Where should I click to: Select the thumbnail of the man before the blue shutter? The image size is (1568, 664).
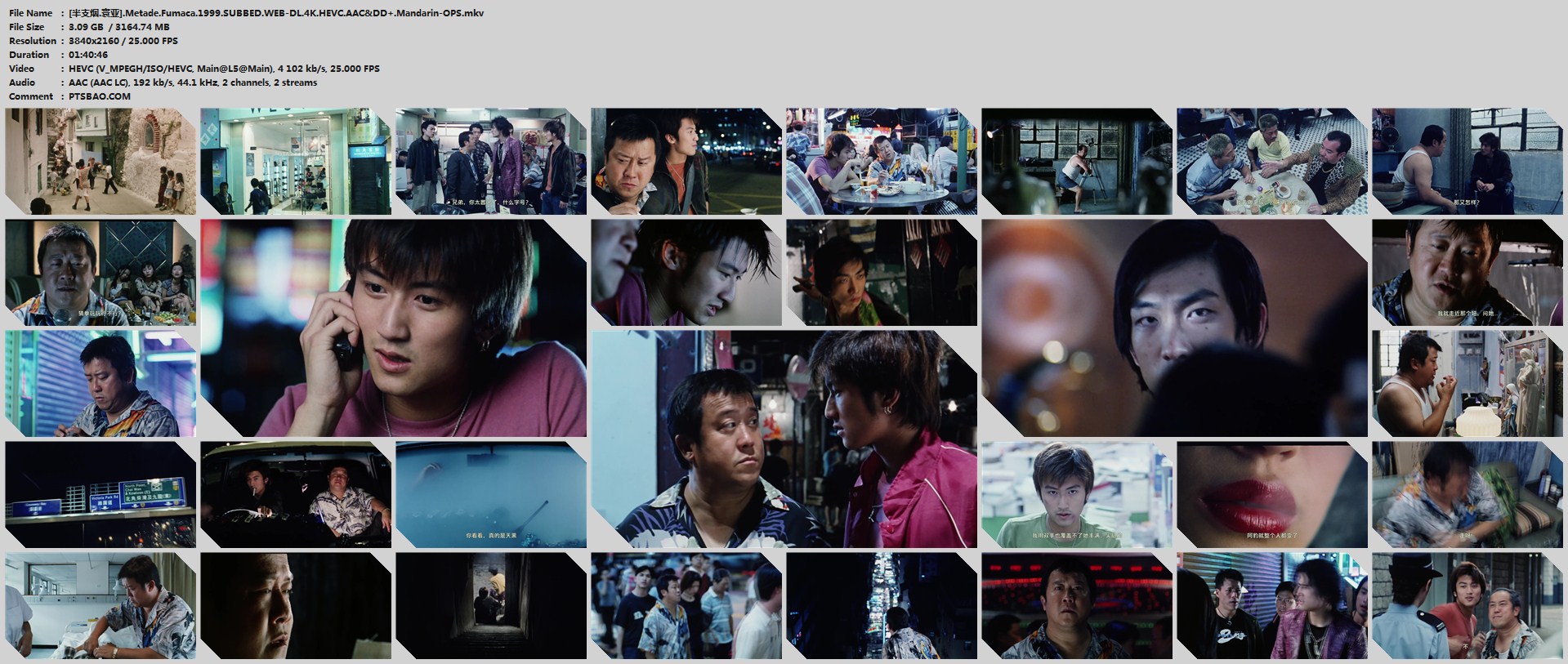(101, 384)
